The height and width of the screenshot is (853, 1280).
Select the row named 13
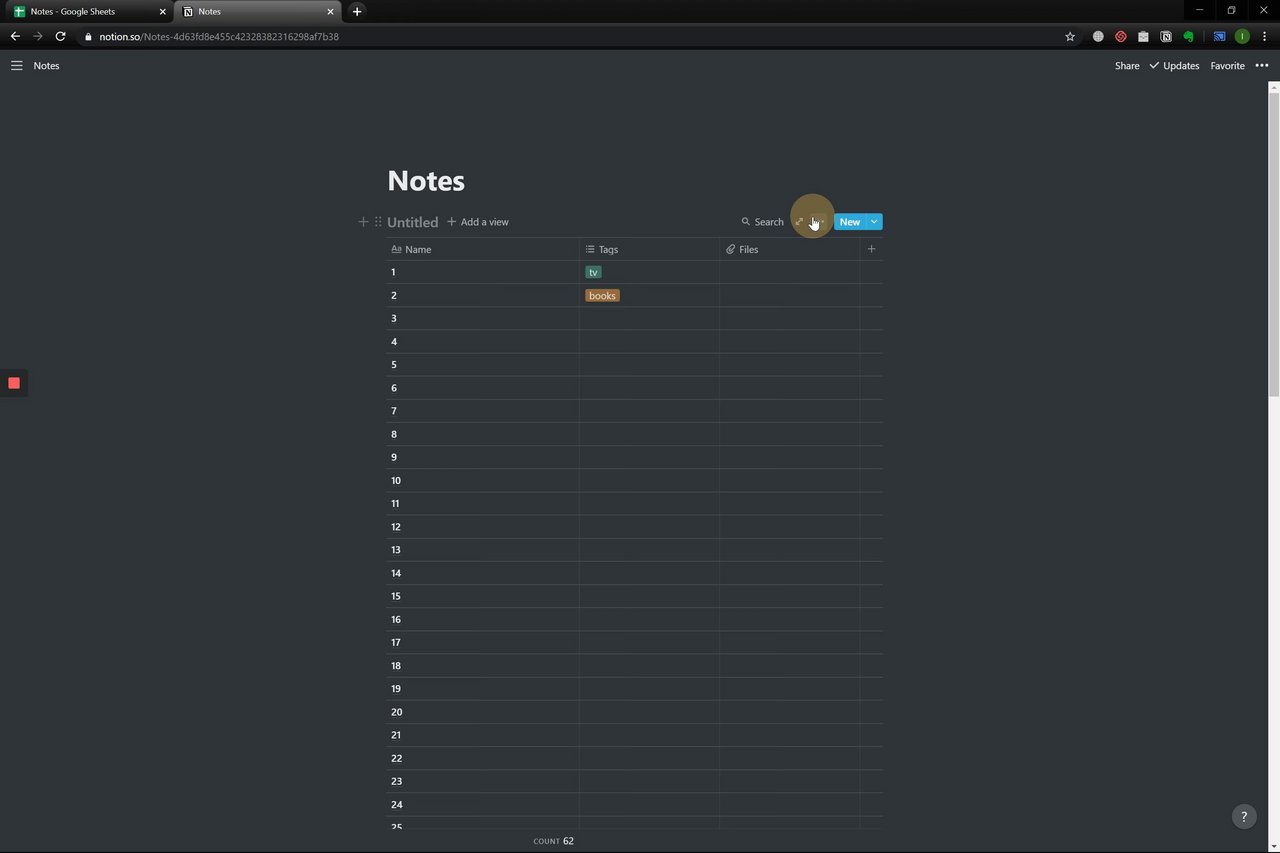483,550
